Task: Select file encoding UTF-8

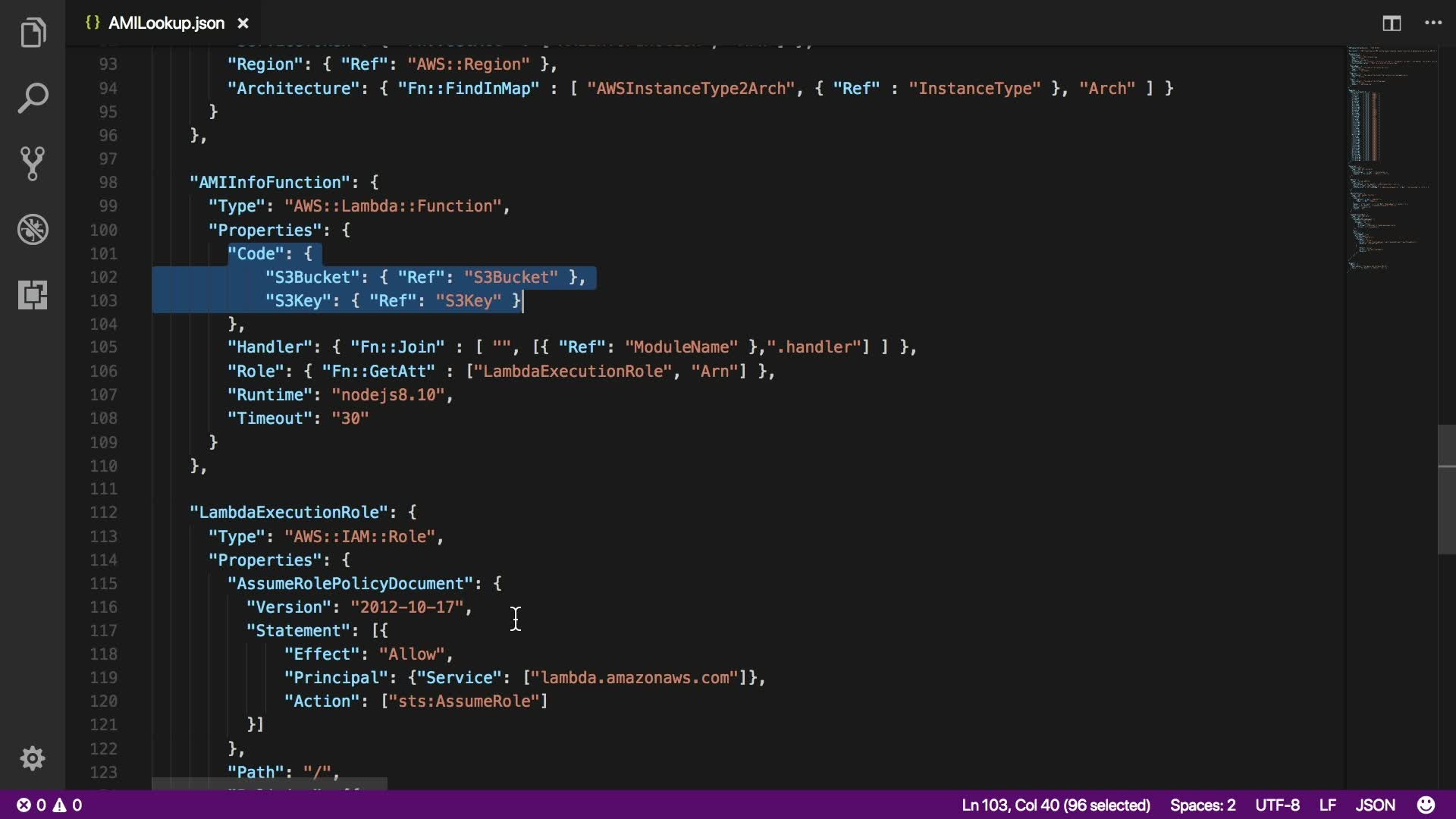Action: 1277,805
